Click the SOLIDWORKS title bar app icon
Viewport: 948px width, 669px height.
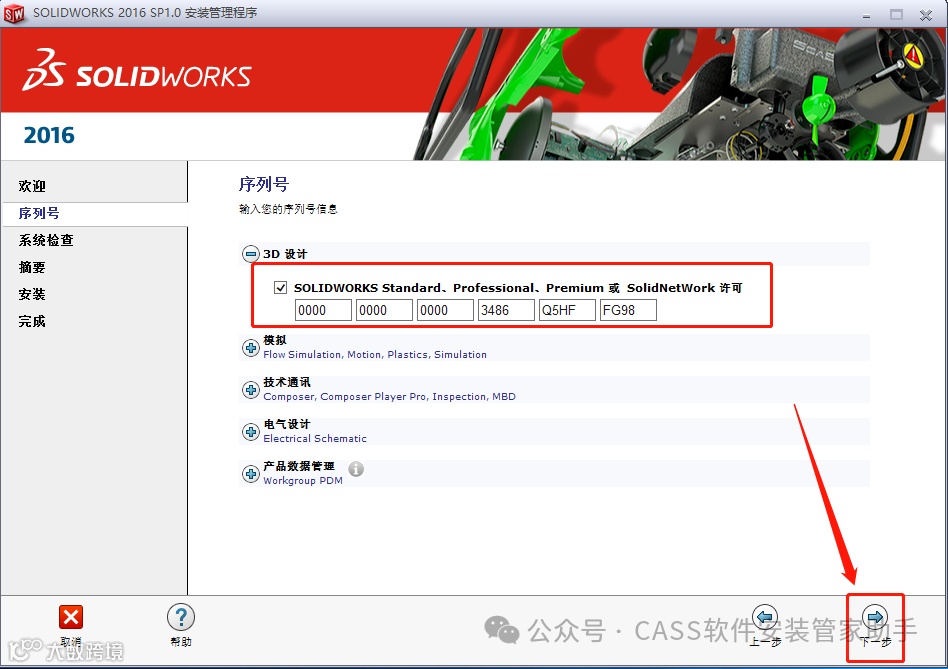pyautogui.click(x=14, y=13)
